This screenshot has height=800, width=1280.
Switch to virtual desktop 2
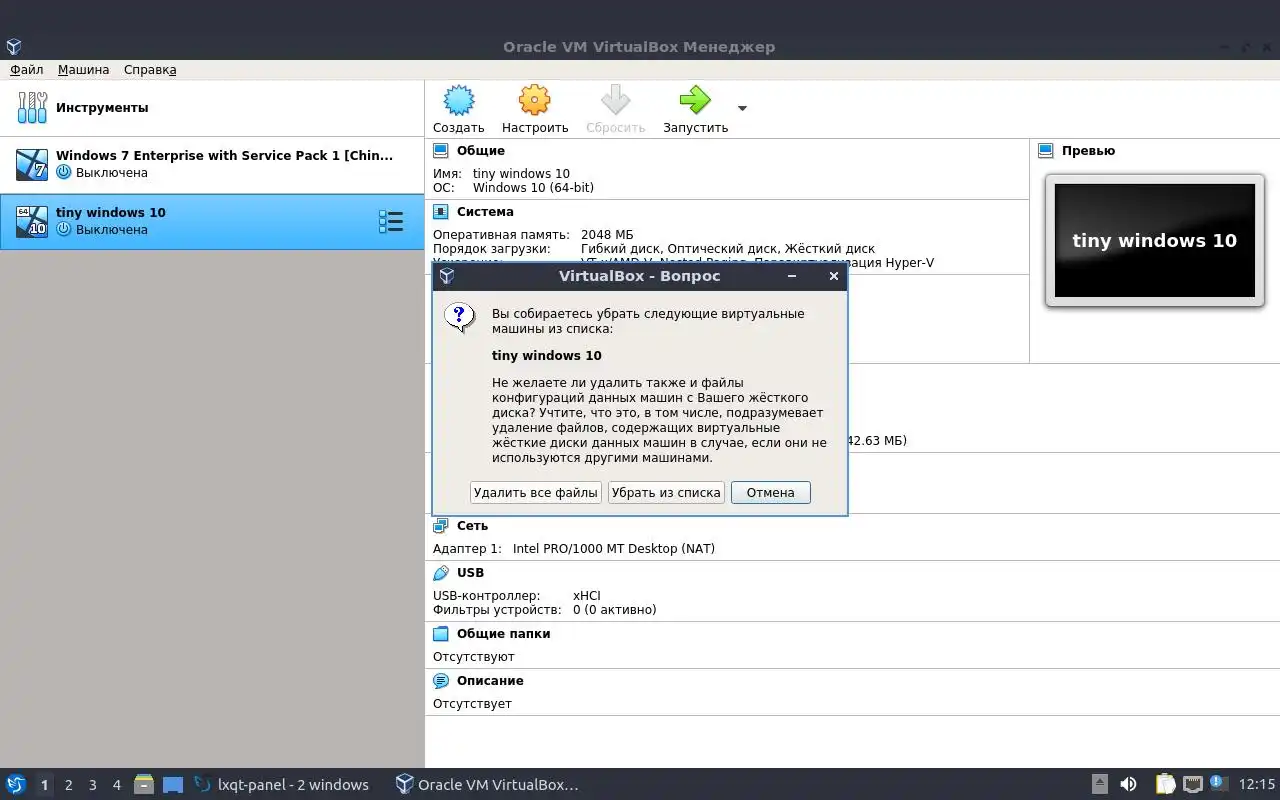pyautogui.click(x=68, y=785)
